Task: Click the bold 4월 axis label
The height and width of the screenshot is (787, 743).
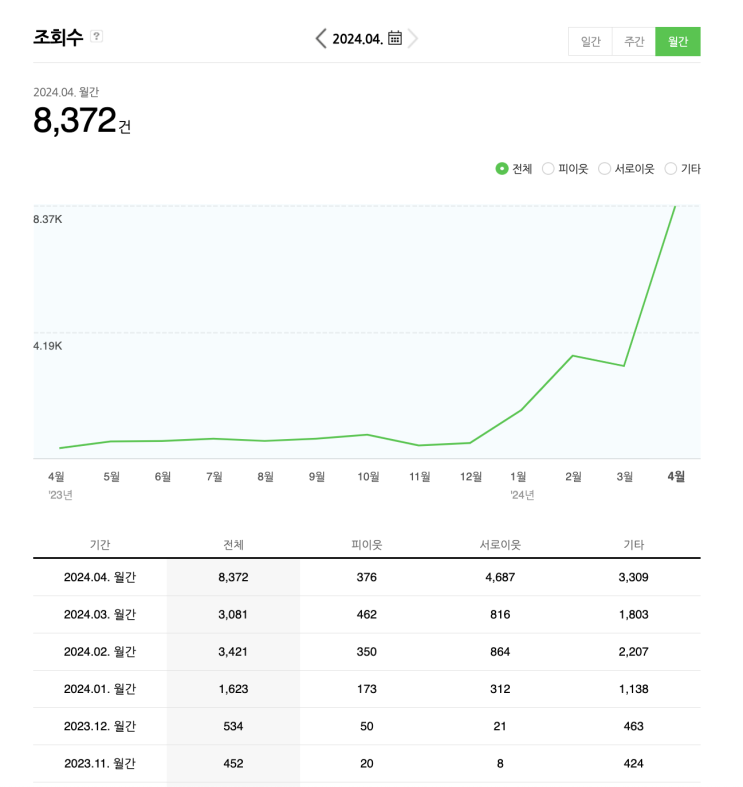Action: [676, 476]
